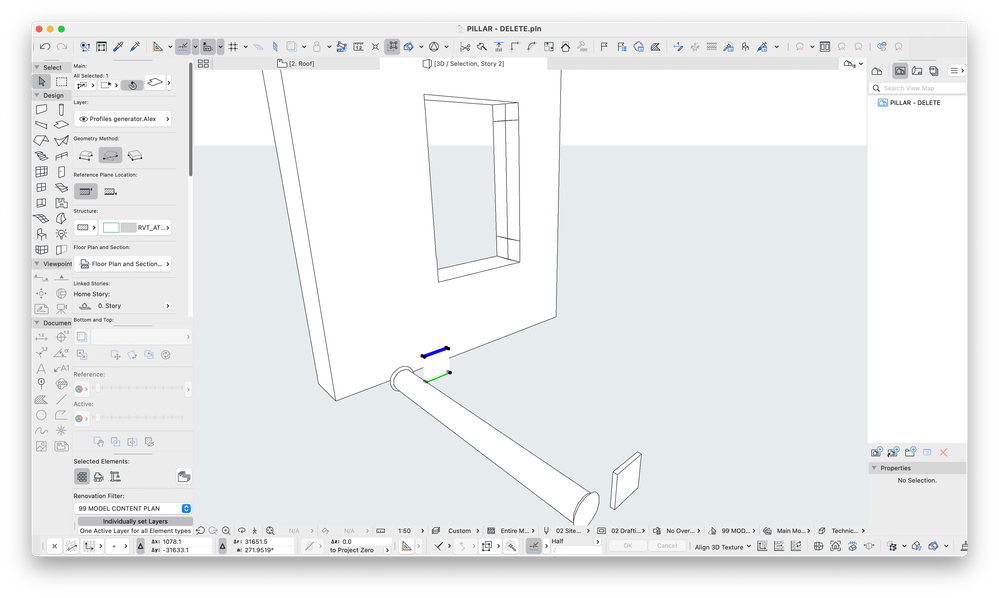This screenshot has height=598, width=999.
Task: Select the Beam tool
Action: click(41, 125)
